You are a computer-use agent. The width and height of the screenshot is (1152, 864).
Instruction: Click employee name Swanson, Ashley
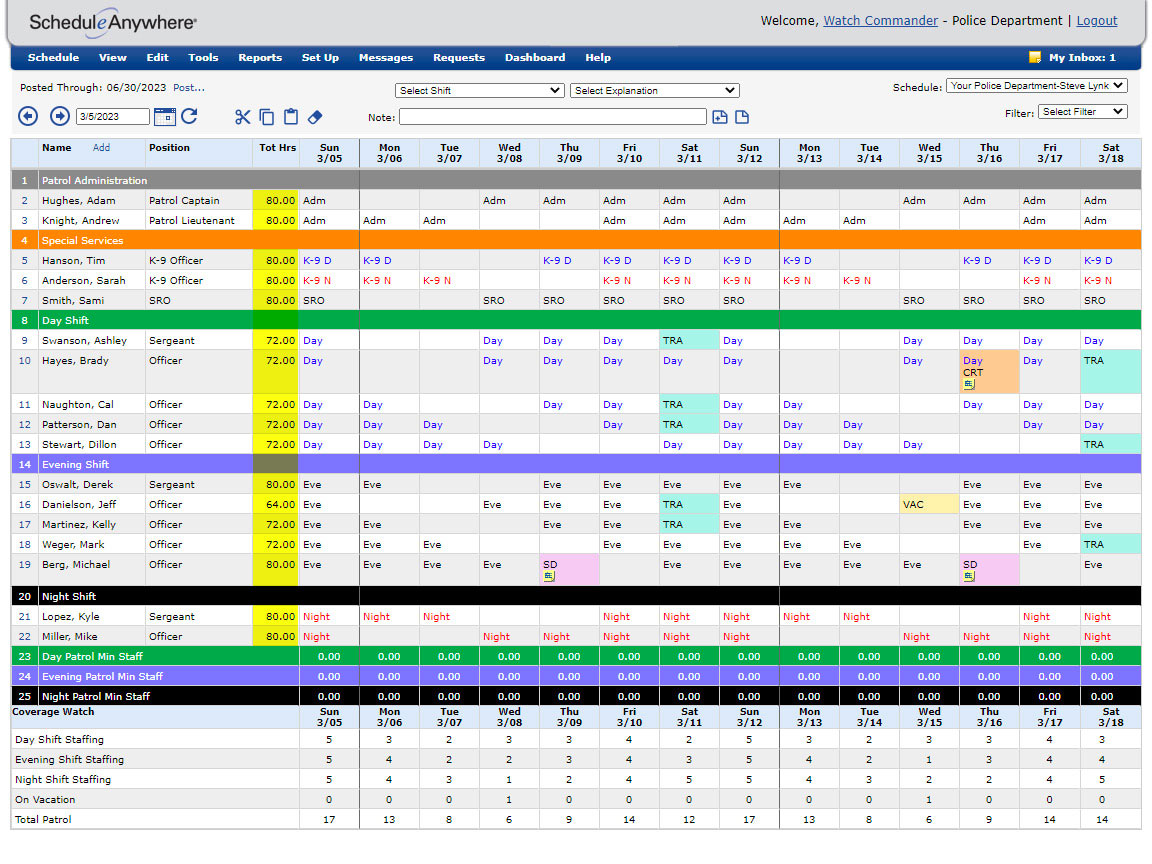[84, 340]
